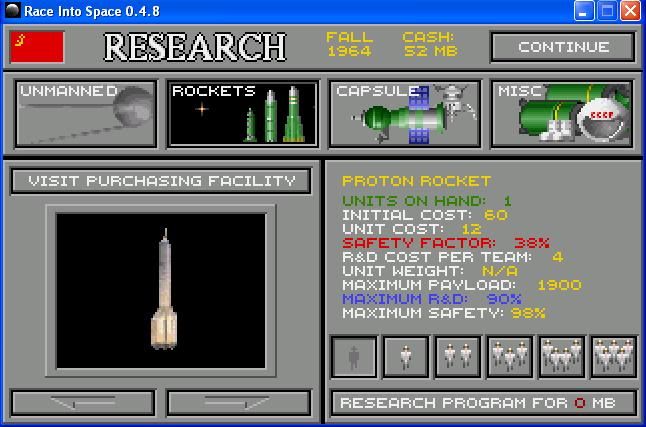Click the Fall 1964 date display
The width and height of the screenshot is (646, 427).
point(349,44)
